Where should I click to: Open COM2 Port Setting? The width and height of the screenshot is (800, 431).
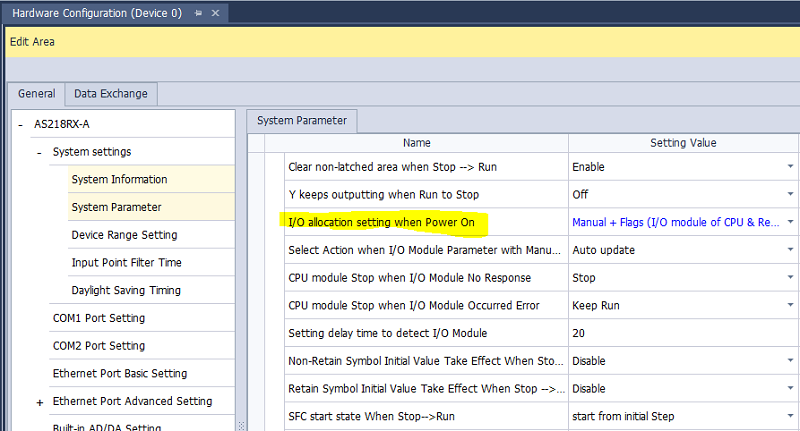coord(98,346)
